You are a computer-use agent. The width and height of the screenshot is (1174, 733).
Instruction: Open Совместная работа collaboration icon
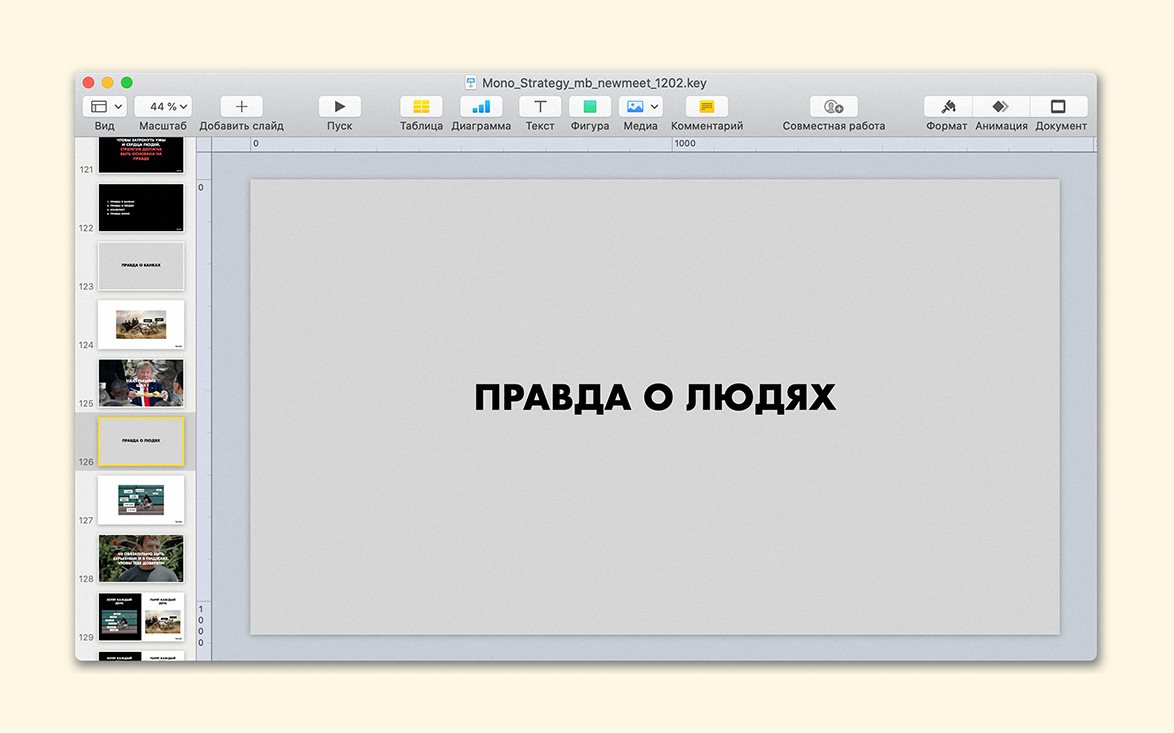tap(833, 107)
